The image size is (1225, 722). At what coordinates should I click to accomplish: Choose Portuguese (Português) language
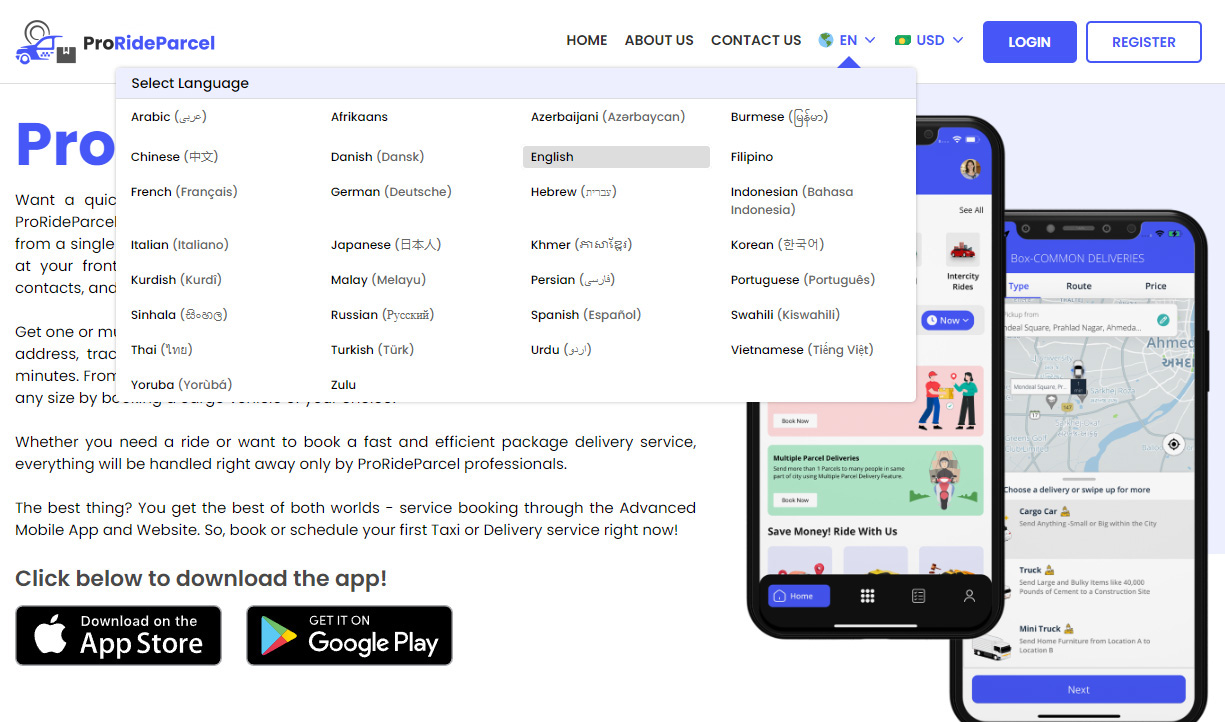point(803,280)
